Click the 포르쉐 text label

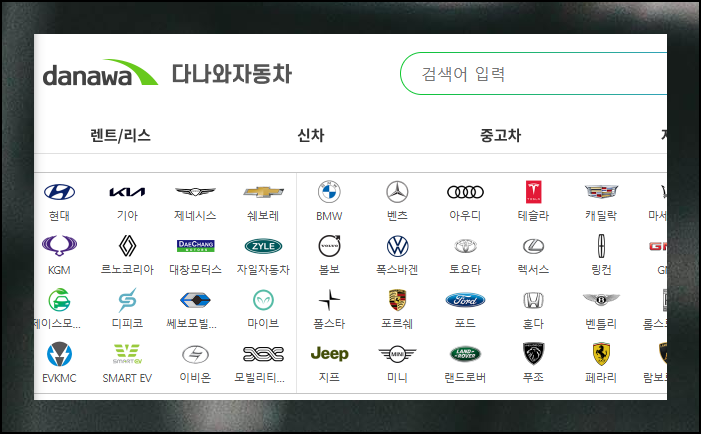(397, 324)
